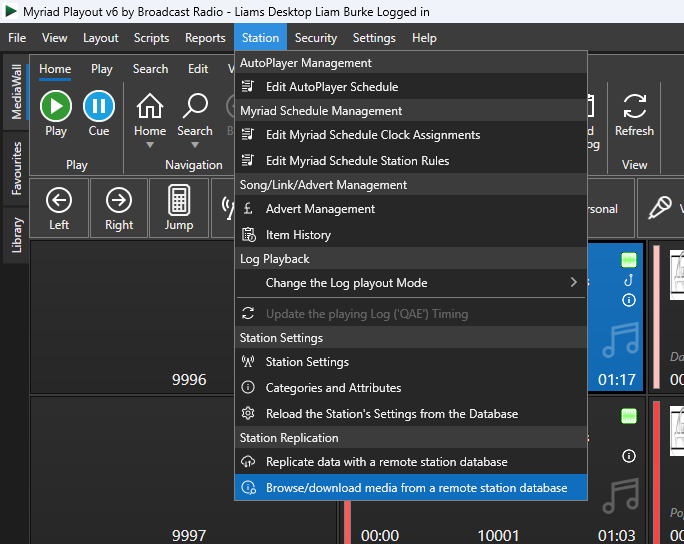Click the Edit AutoPlayer Schedule icon
684x544 pixels.
click(x=248, y=86)
